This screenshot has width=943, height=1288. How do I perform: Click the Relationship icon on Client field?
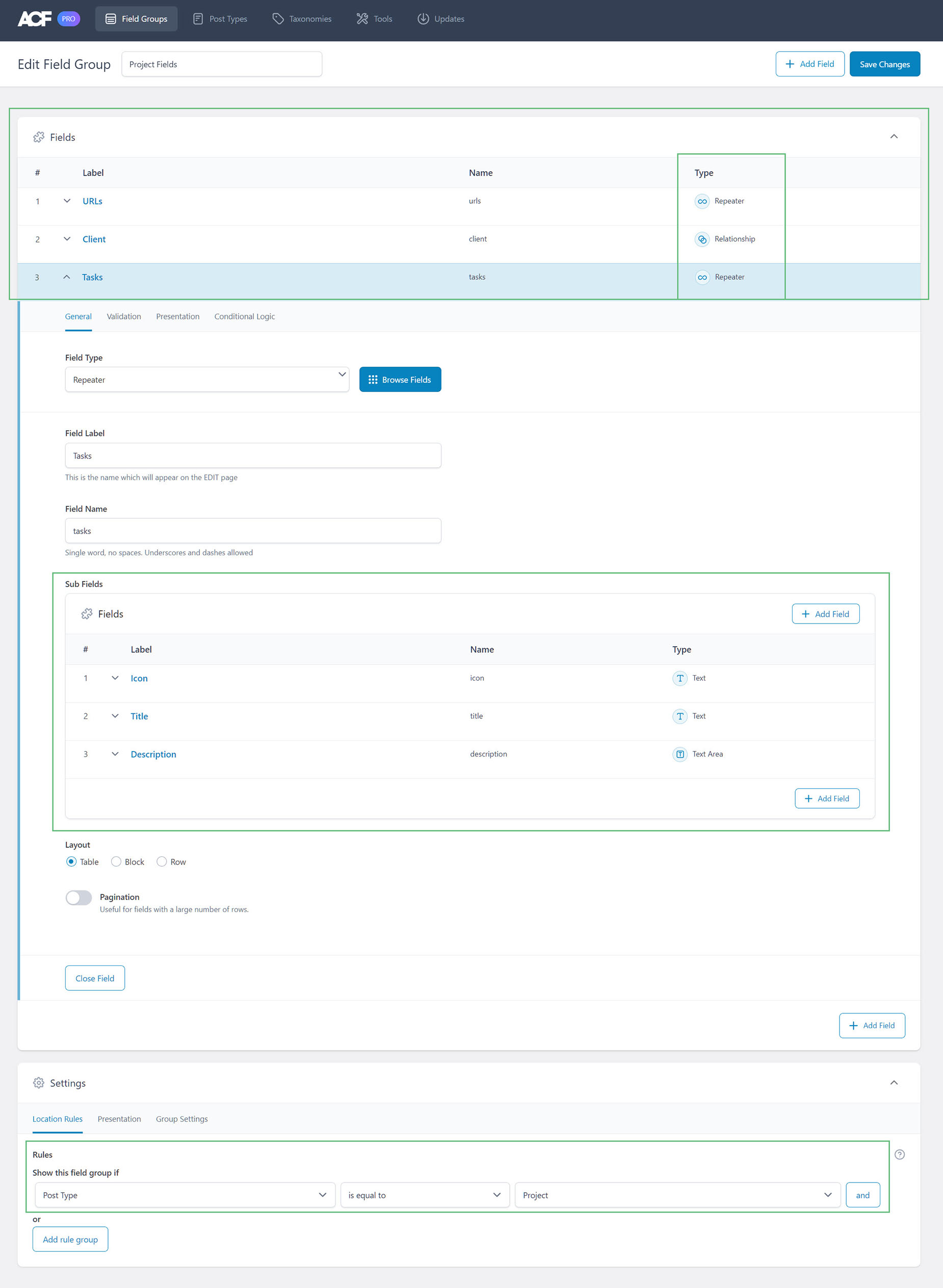coord(701,239)
